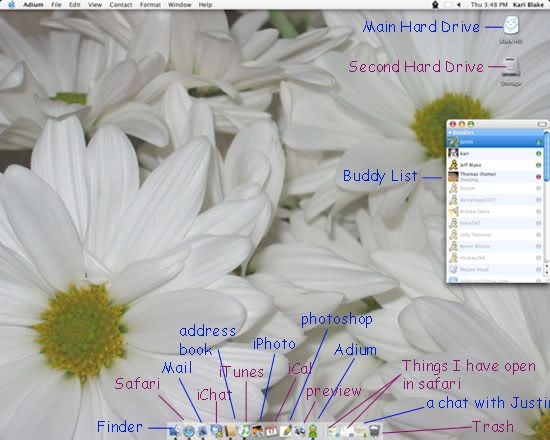The width and height of the screenshot is (550, 440).
Task: Open the Edit menu
Action: click(x=74, y=5)
